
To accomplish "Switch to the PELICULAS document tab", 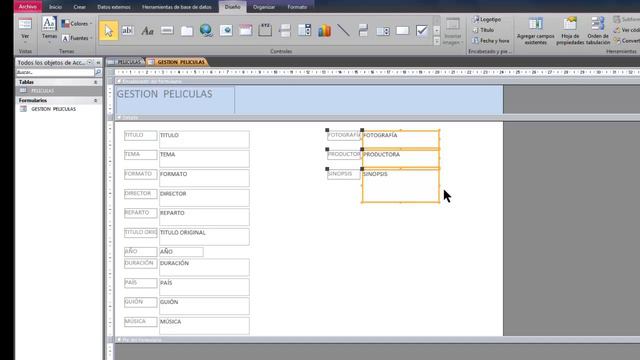I will coord(125,62).
